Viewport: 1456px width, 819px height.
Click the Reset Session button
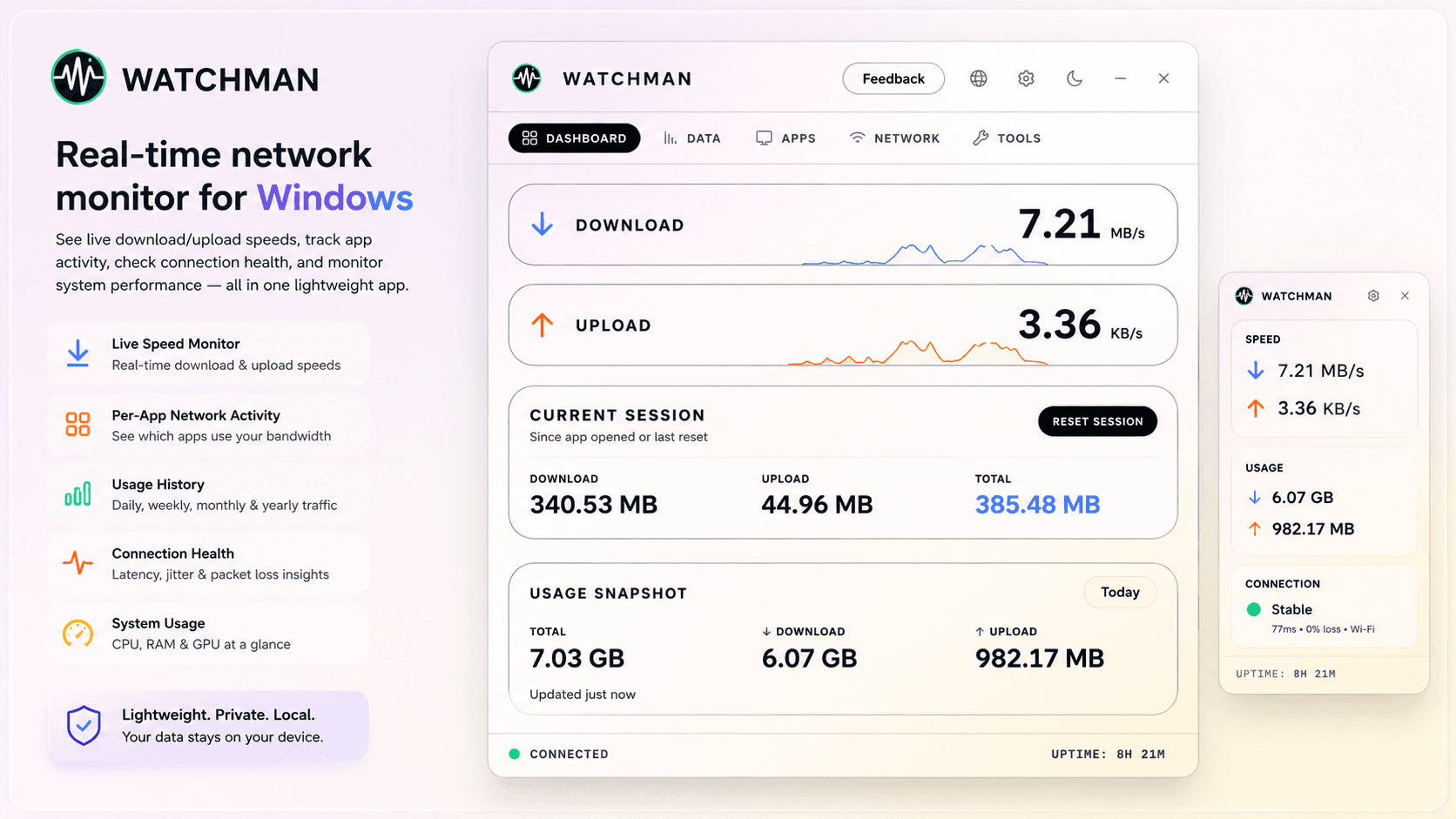[x=1097, y=421]
